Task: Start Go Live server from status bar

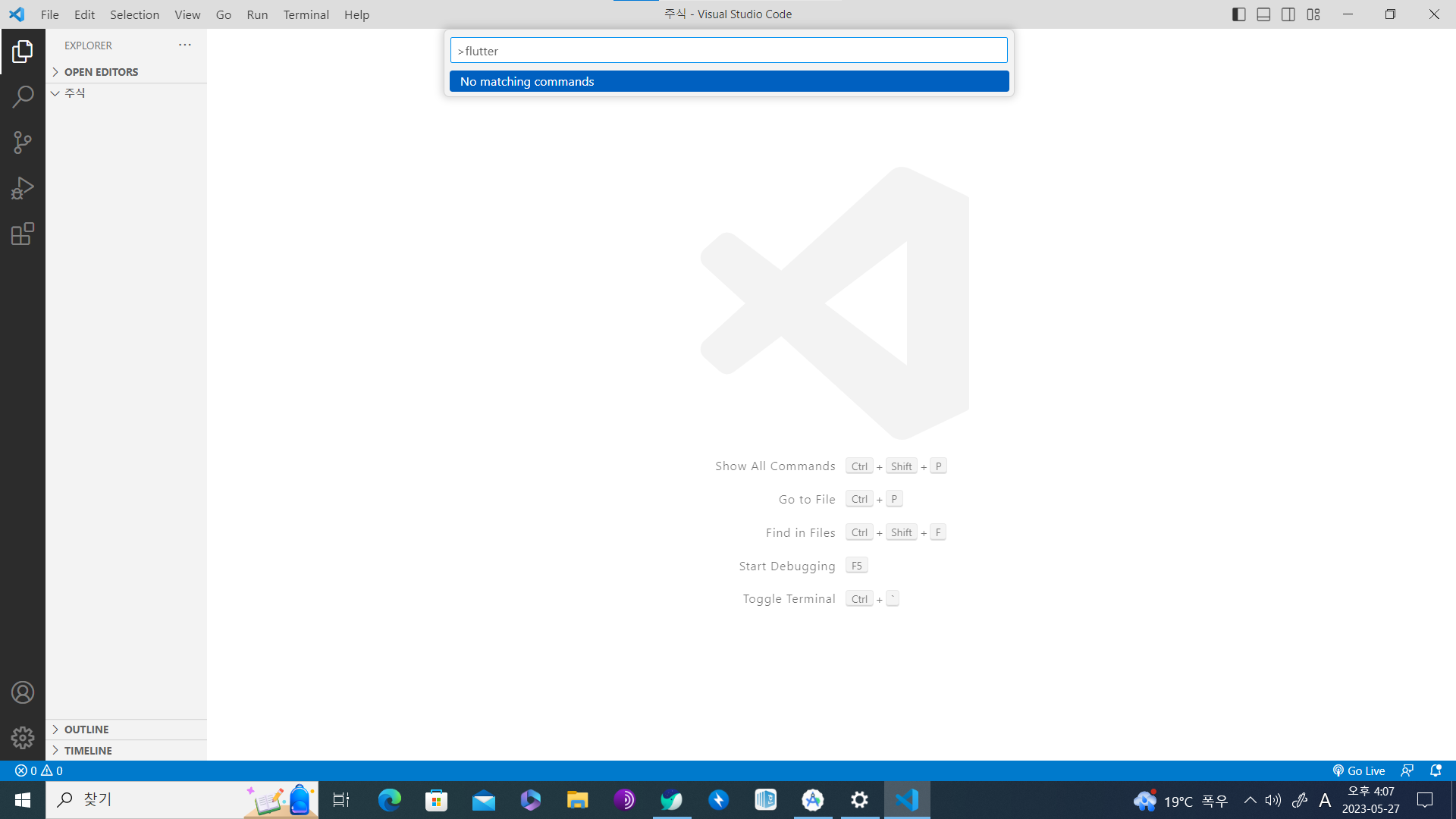Action: tap(1359, 770)
